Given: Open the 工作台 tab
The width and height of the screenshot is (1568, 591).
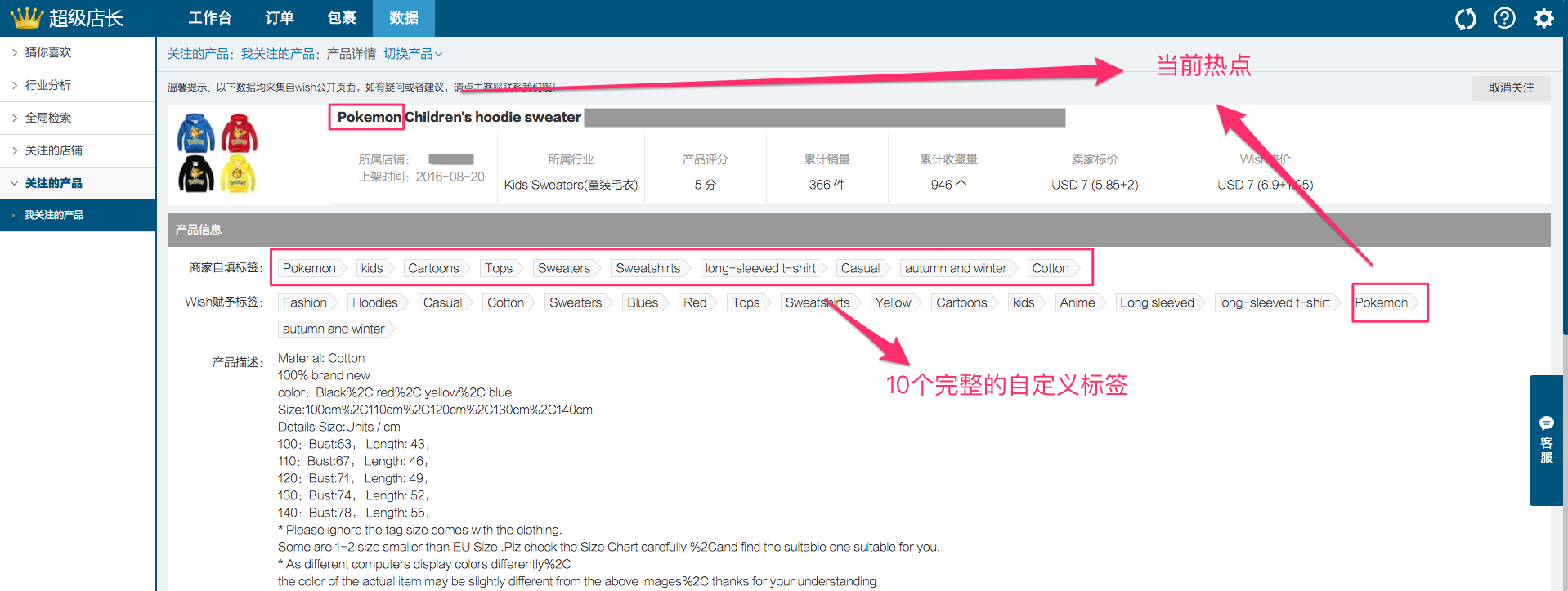Looking at the screenshot, I should (x=210, y=18).
